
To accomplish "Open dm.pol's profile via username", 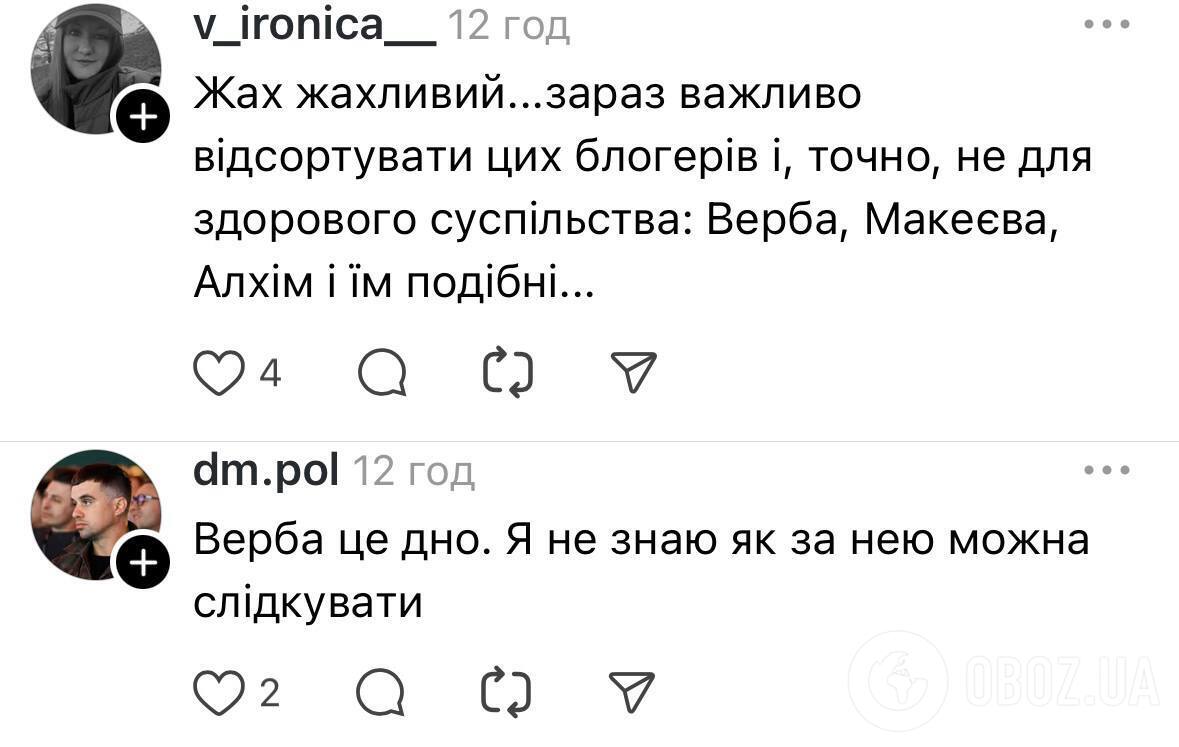I will tap(265, 468).
